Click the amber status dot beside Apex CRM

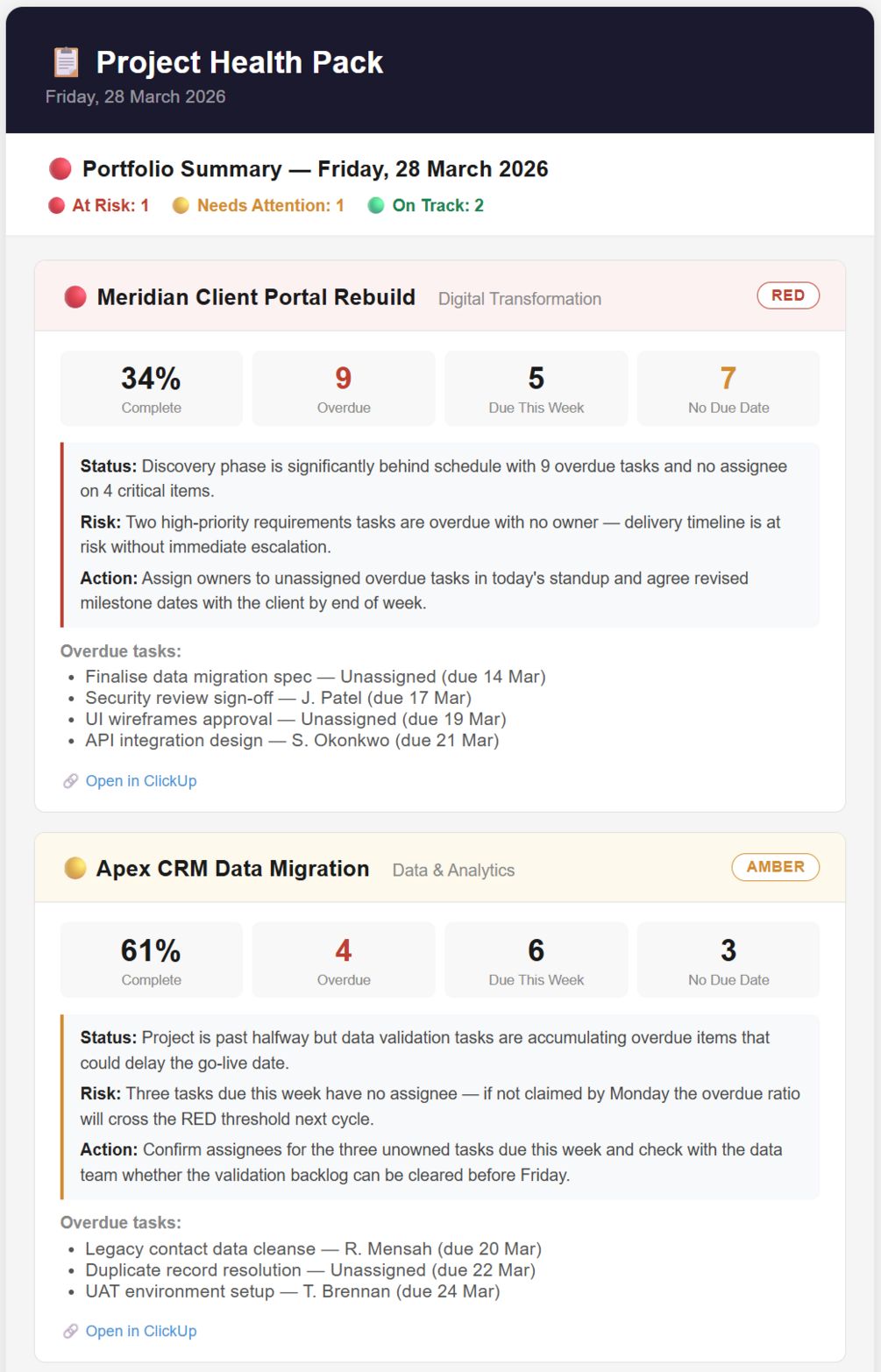pyautogui.click(x=75, y=868)
